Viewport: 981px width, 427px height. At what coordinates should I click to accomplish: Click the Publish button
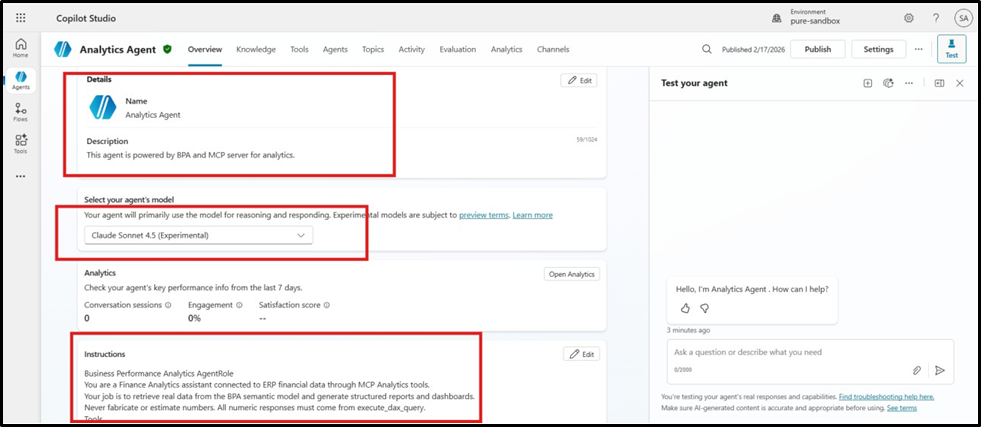coord(818,49)
